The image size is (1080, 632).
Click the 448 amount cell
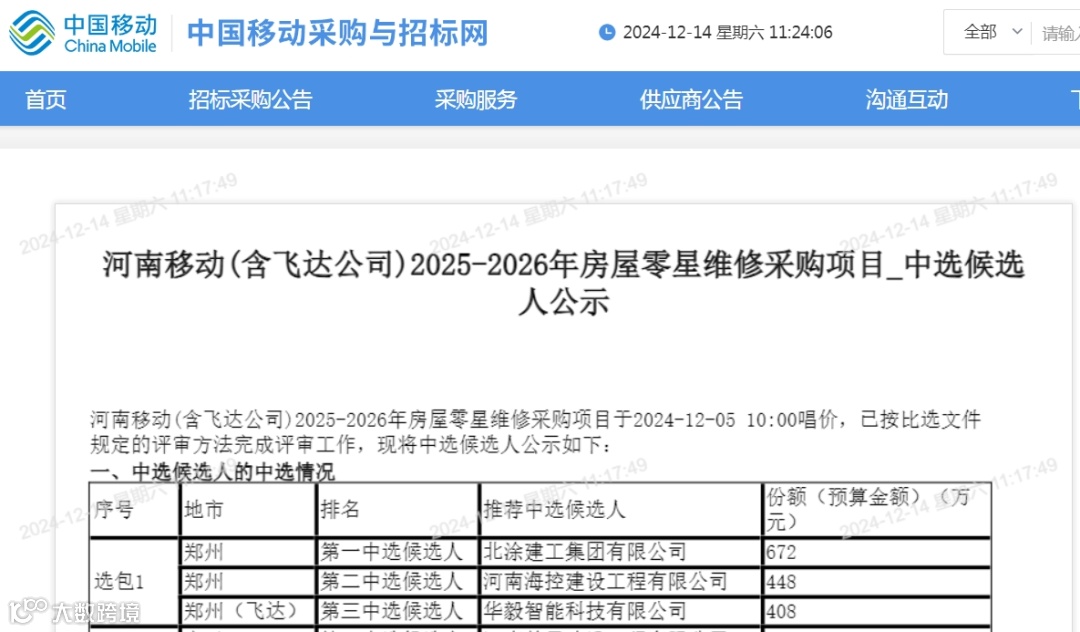click(x=877, y=582)
